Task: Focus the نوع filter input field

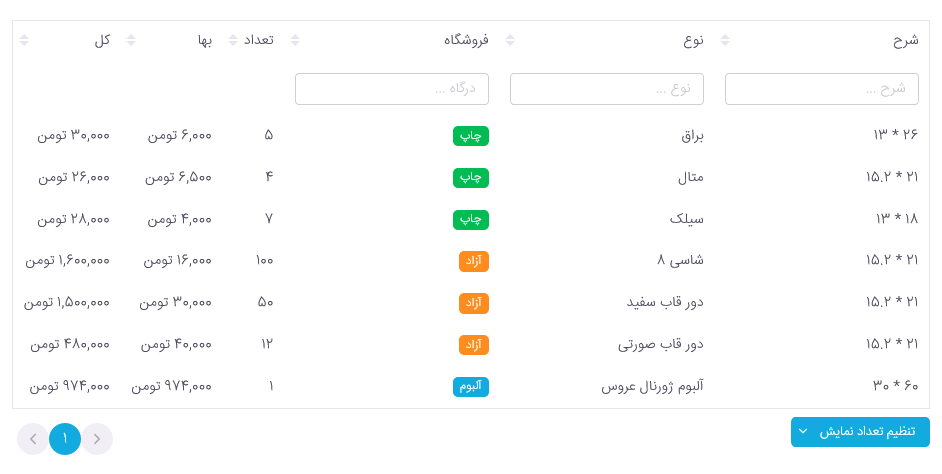Action: 607,89
